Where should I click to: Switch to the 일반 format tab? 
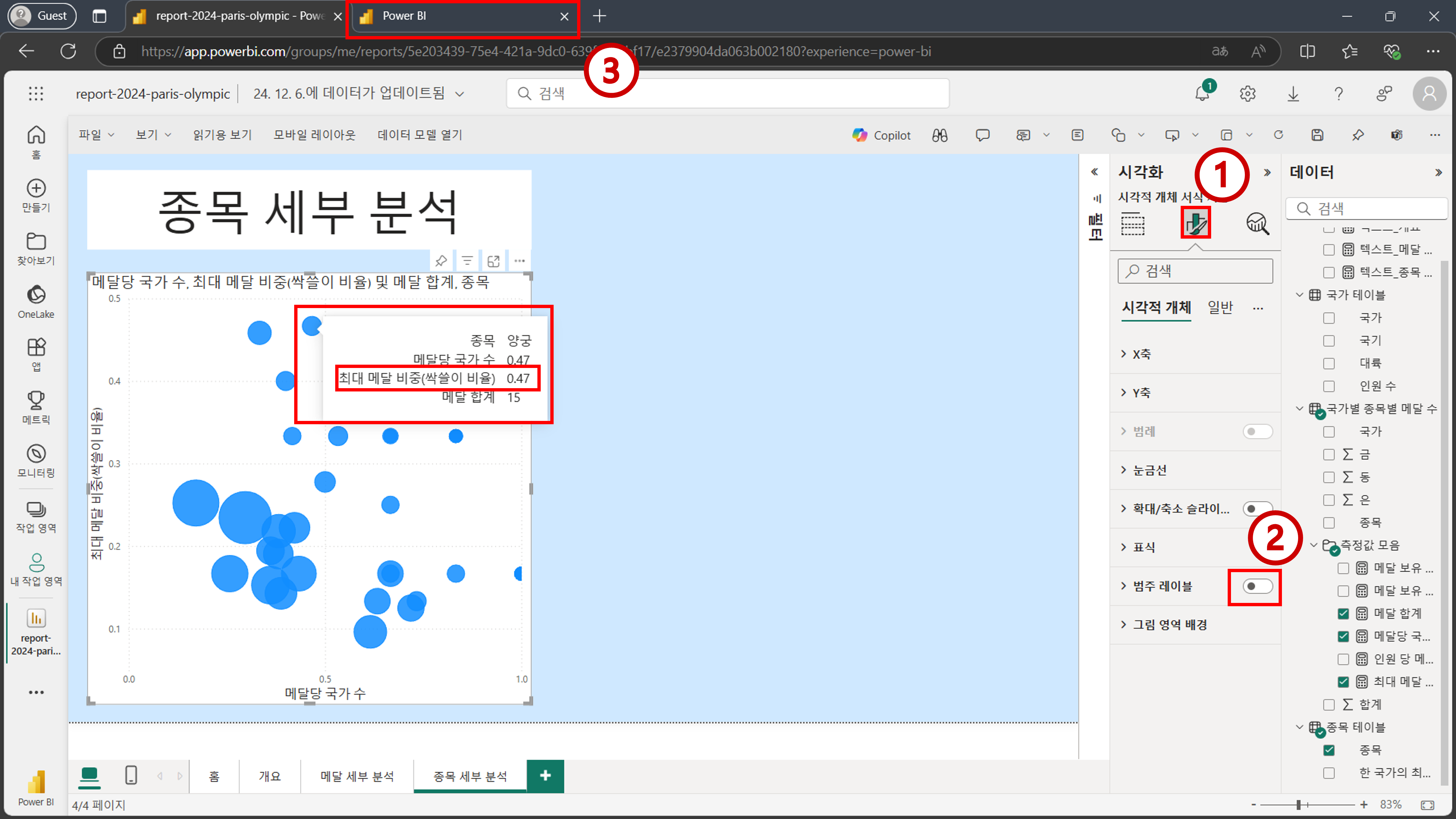pyautogui.click(x=1220, y=308)
